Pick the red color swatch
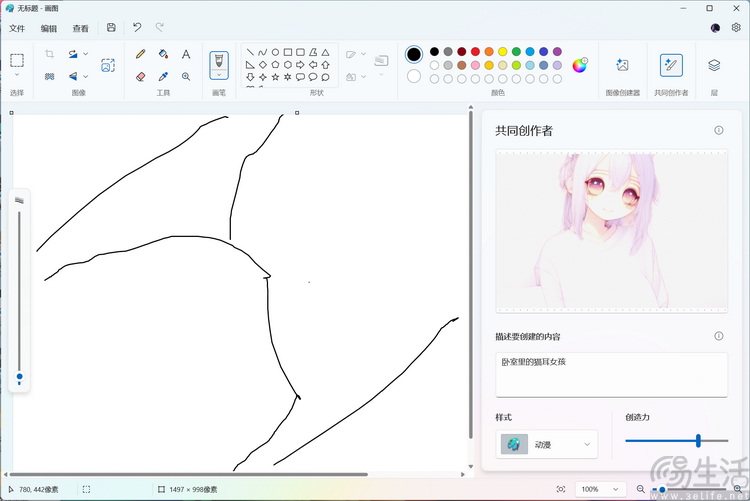Viewport: 750px width, 501px height. (x=475, y=51)
